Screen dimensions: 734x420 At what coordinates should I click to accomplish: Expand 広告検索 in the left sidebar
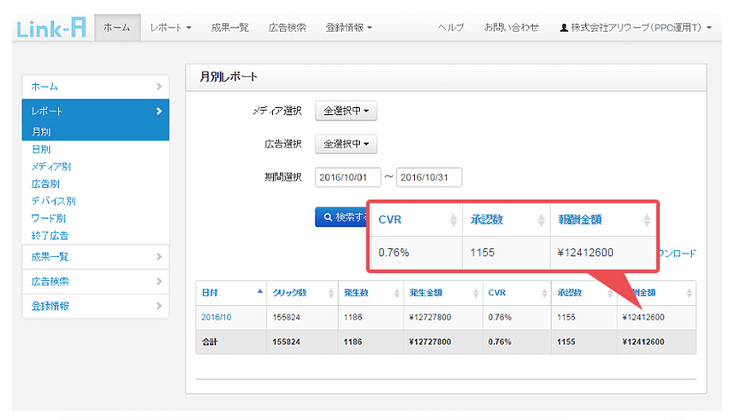(x=95, y=281)
